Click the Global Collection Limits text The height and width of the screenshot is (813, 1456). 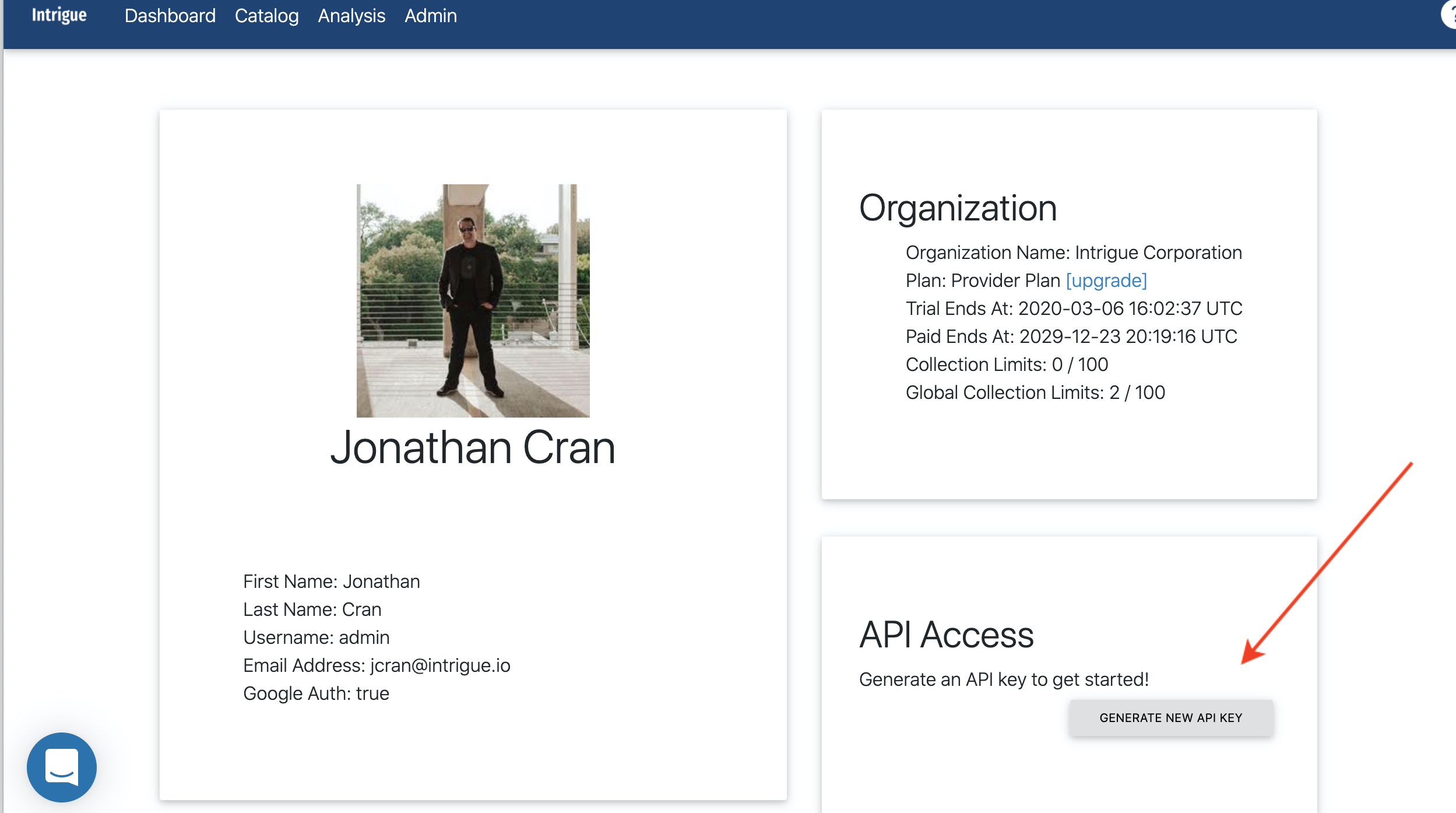click(x=1035, y=393)
